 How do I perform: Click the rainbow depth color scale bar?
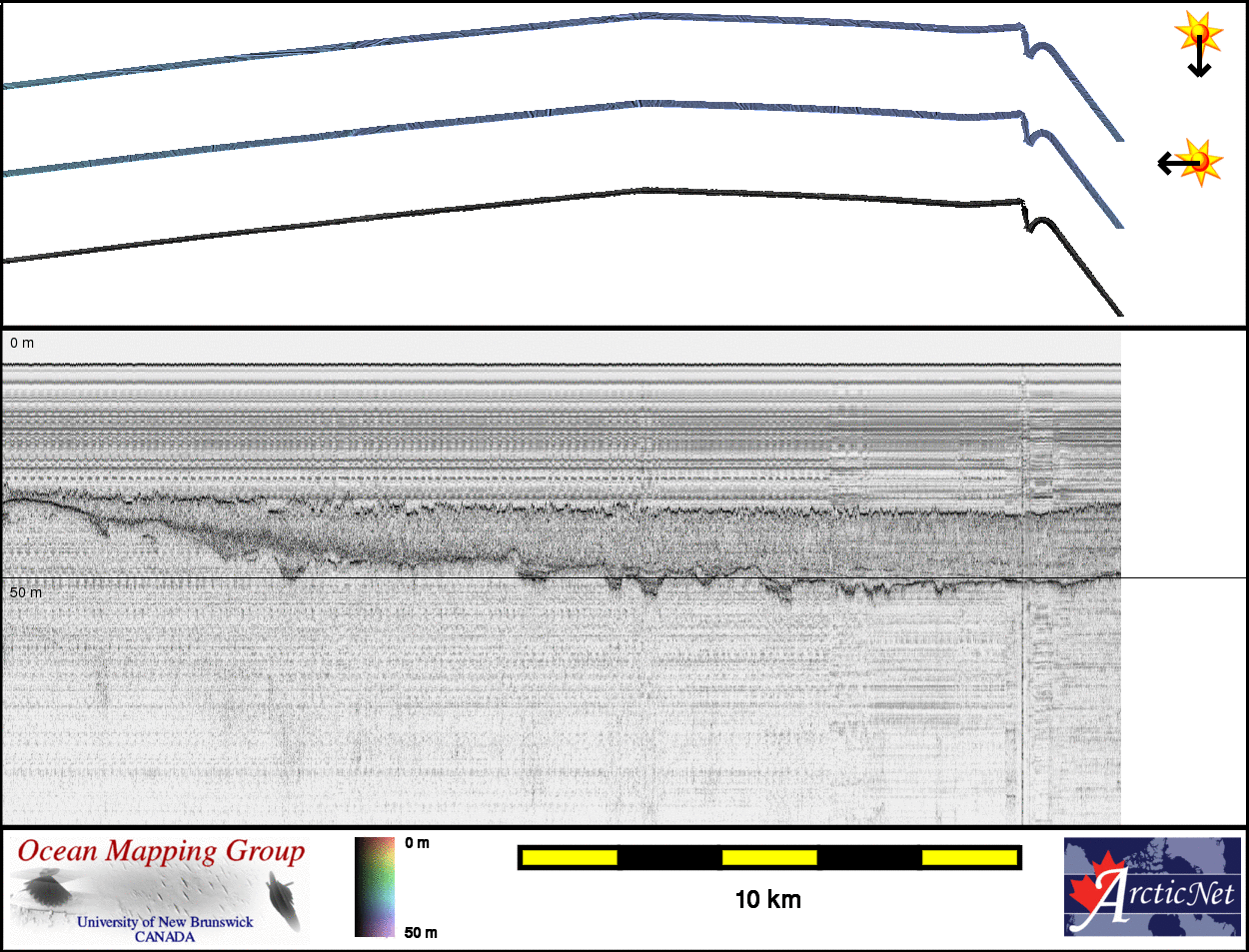tap(375, 887)
